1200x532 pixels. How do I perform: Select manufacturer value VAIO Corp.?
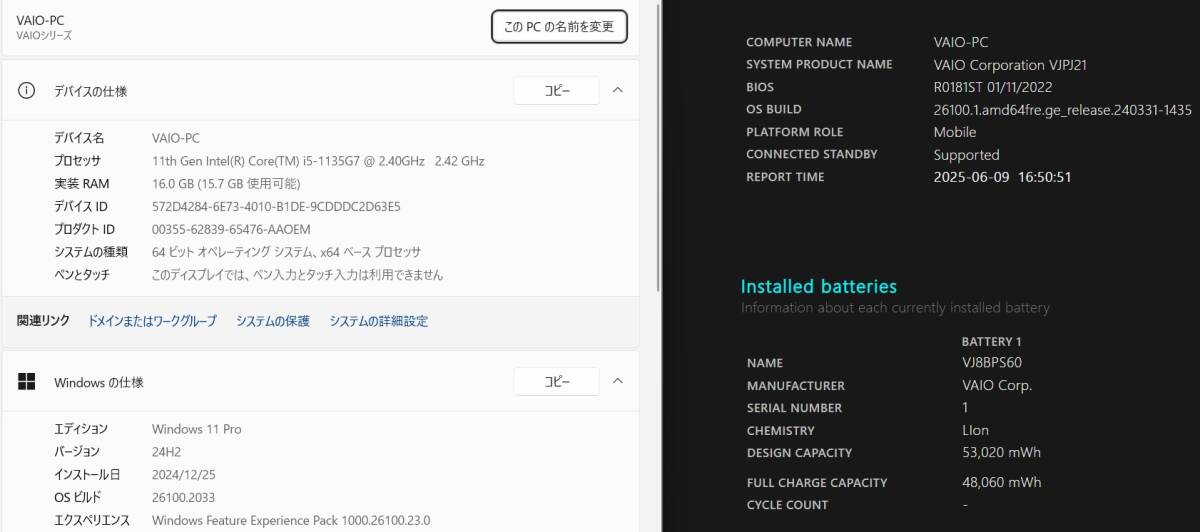tap(997, 385)
